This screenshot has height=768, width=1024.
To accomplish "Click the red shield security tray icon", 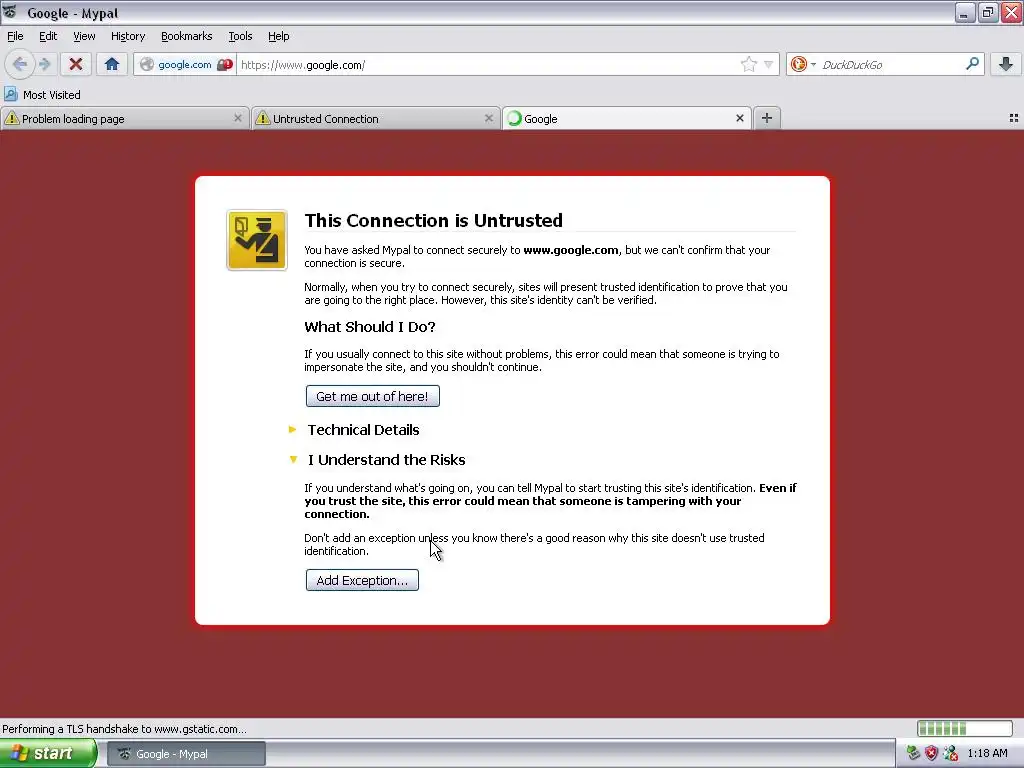I will tap(931, 753).
